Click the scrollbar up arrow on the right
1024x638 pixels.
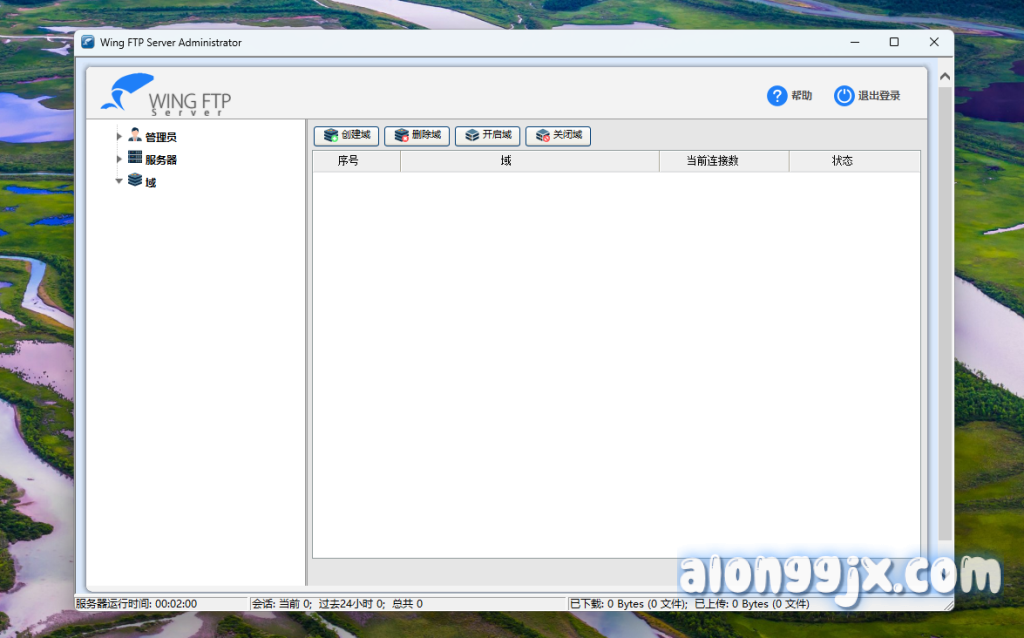(x=945, y=76)
